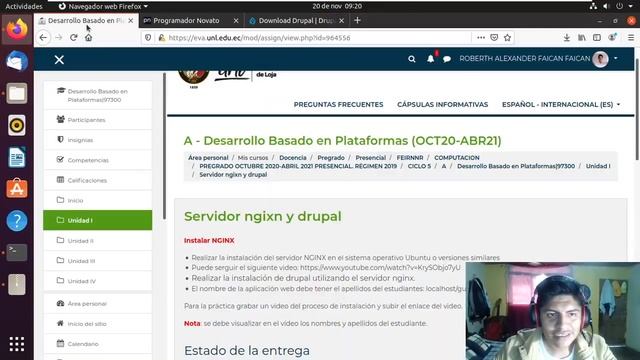Open Firefox account icon
640x360 pixels.
pyautogui.click(x=612, y=38)
